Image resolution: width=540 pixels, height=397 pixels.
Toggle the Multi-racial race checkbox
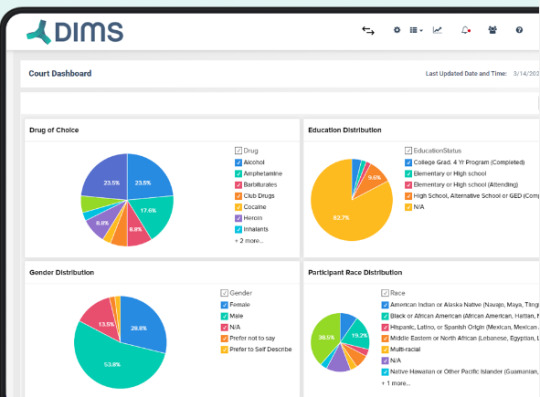click(x=385, y=349)
